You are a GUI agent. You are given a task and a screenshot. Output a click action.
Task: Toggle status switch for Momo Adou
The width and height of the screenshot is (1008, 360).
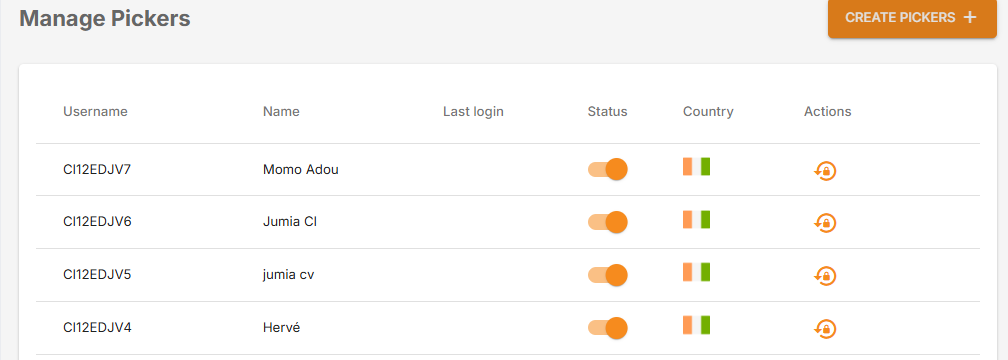pos(608,170)
